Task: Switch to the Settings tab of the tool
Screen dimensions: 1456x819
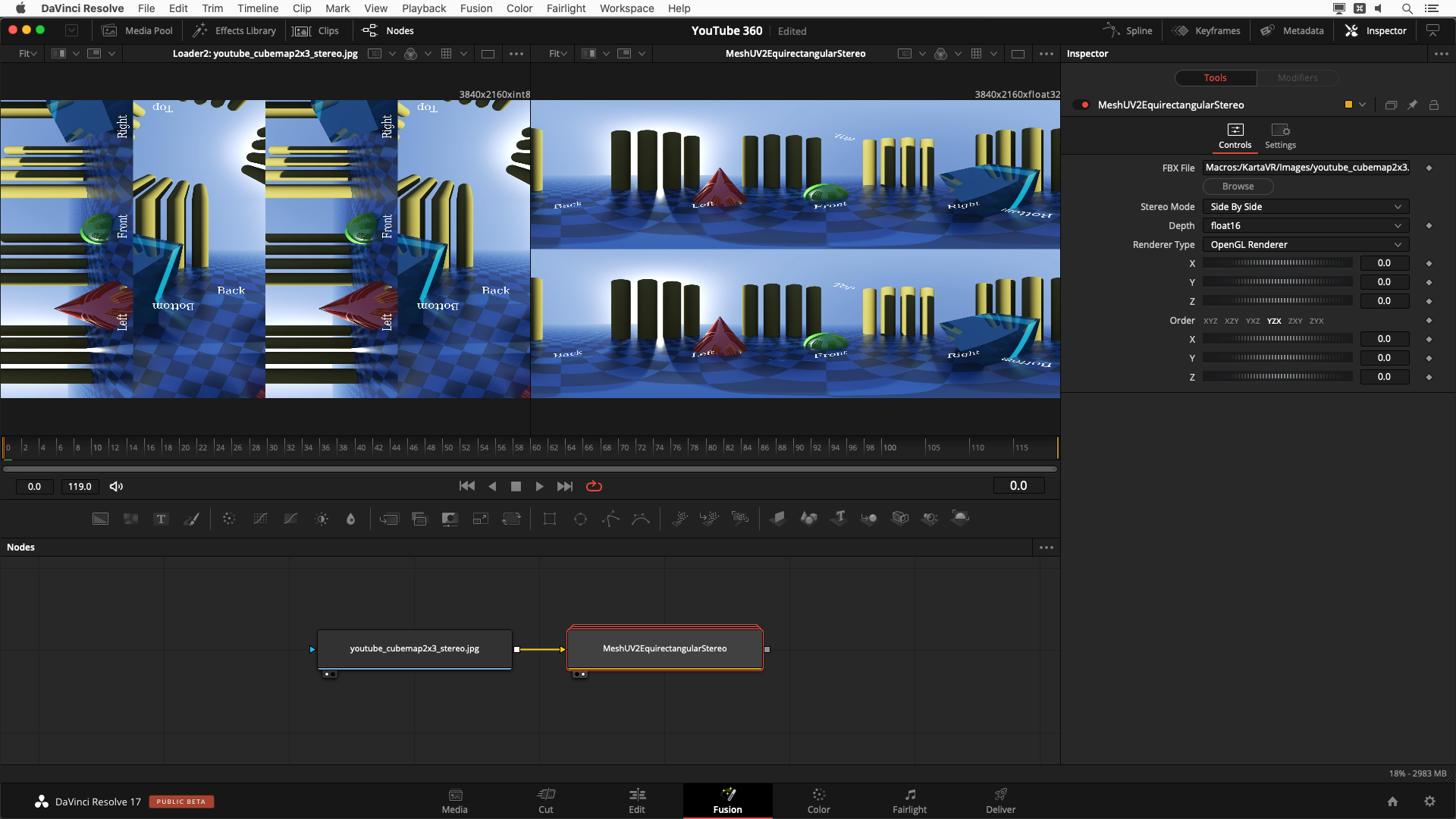Action: [1280, 136]
